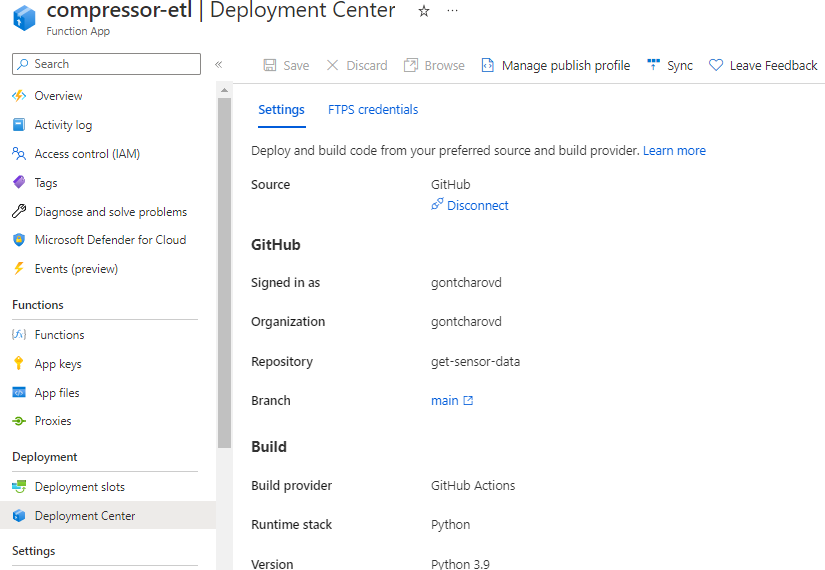Viewport: 825px width, 570px height.
Task: Open the Learn more link
Action: coord(674,151)
